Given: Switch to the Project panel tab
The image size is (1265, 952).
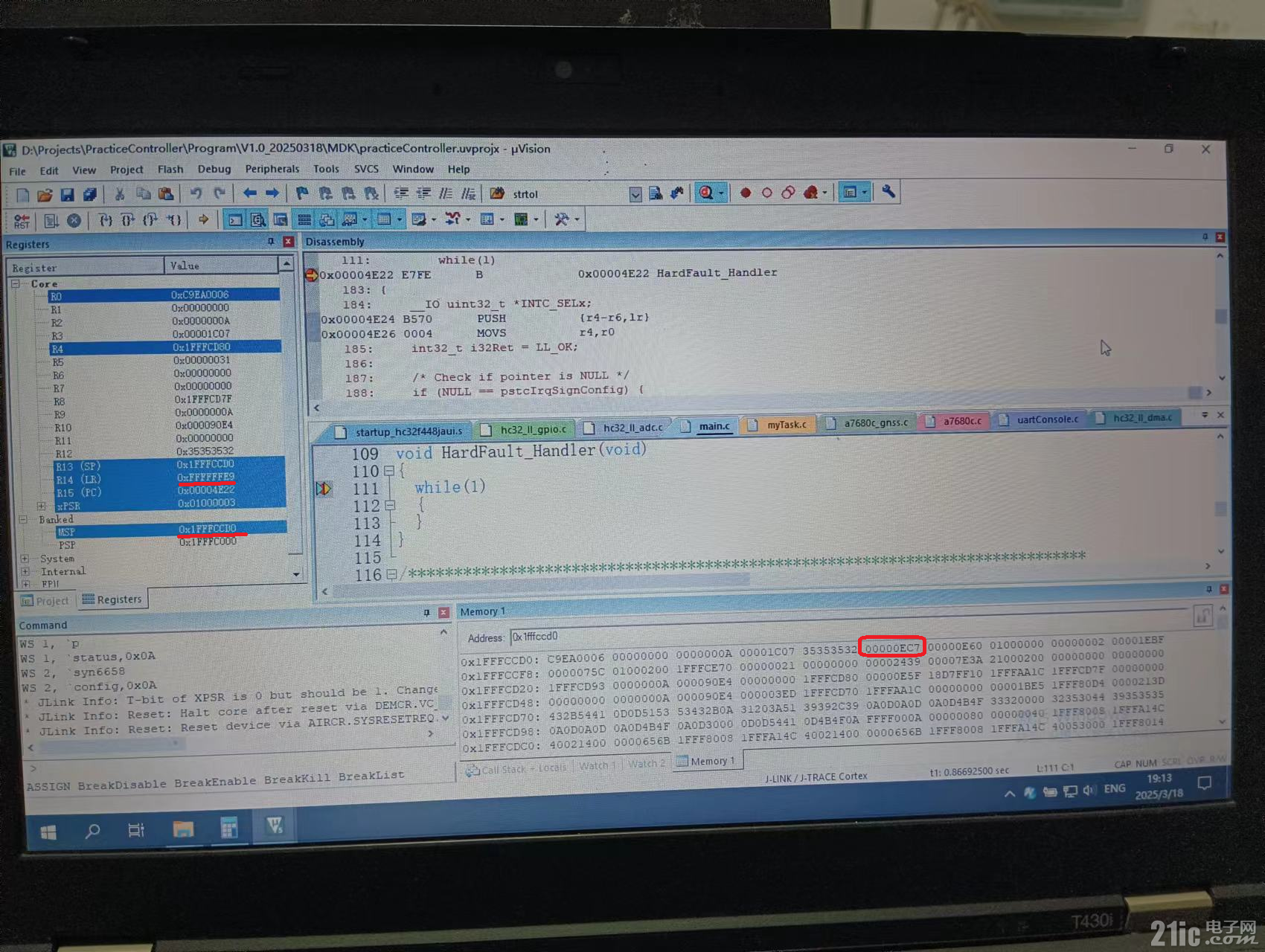Looking at the screenshot, I should point(45,601).
